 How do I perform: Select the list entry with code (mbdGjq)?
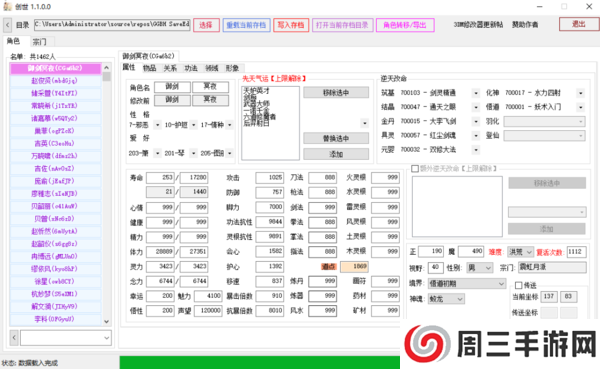coord(55,81)
